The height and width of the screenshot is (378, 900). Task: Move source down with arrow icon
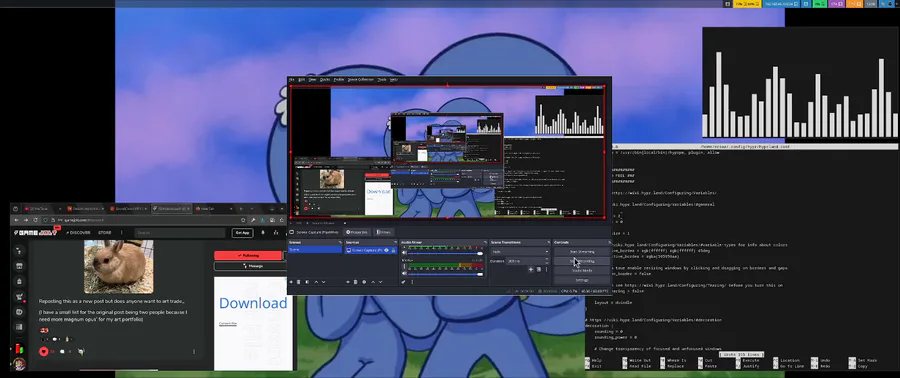(x=380, y=282)
